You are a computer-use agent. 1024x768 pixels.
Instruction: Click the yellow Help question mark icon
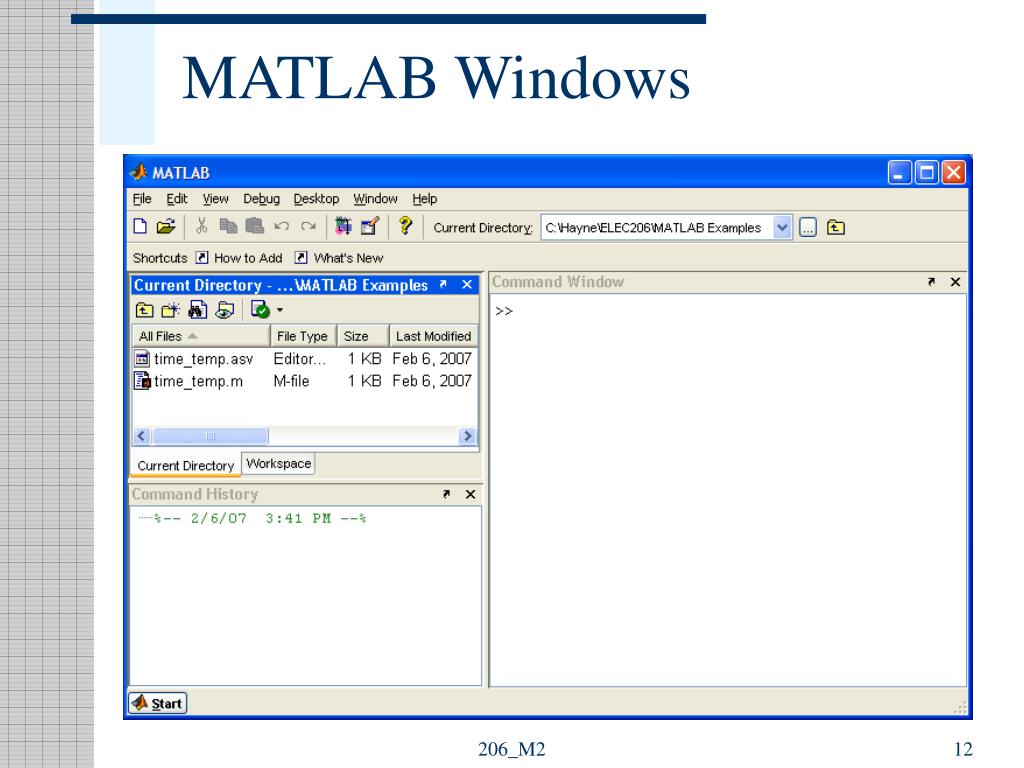point(406,226)
